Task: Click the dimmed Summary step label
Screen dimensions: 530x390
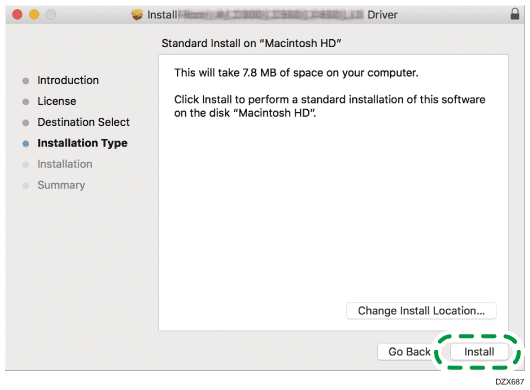Action: (61, 185)
